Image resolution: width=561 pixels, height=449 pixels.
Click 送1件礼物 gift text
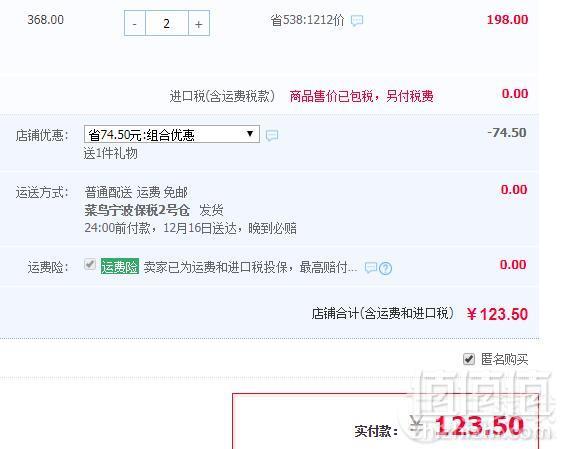coord(111,153)
